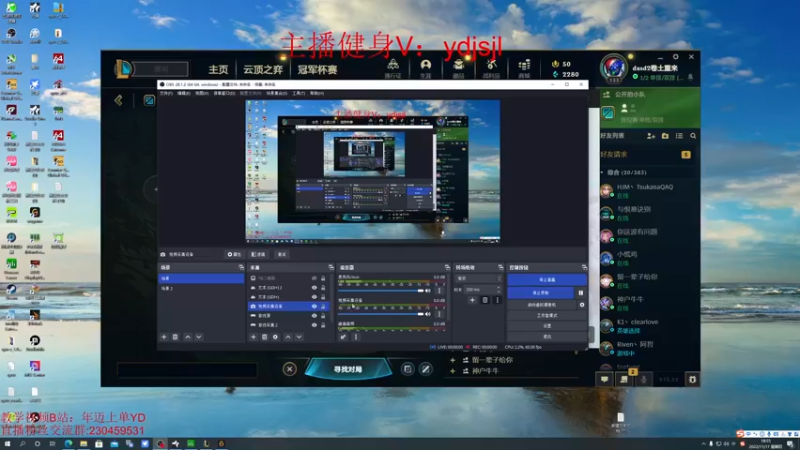Switch to 冠军杯赛 tab in League client
Image resolution: width=800 pixels, height=450 pixels.
coord(317,69)
